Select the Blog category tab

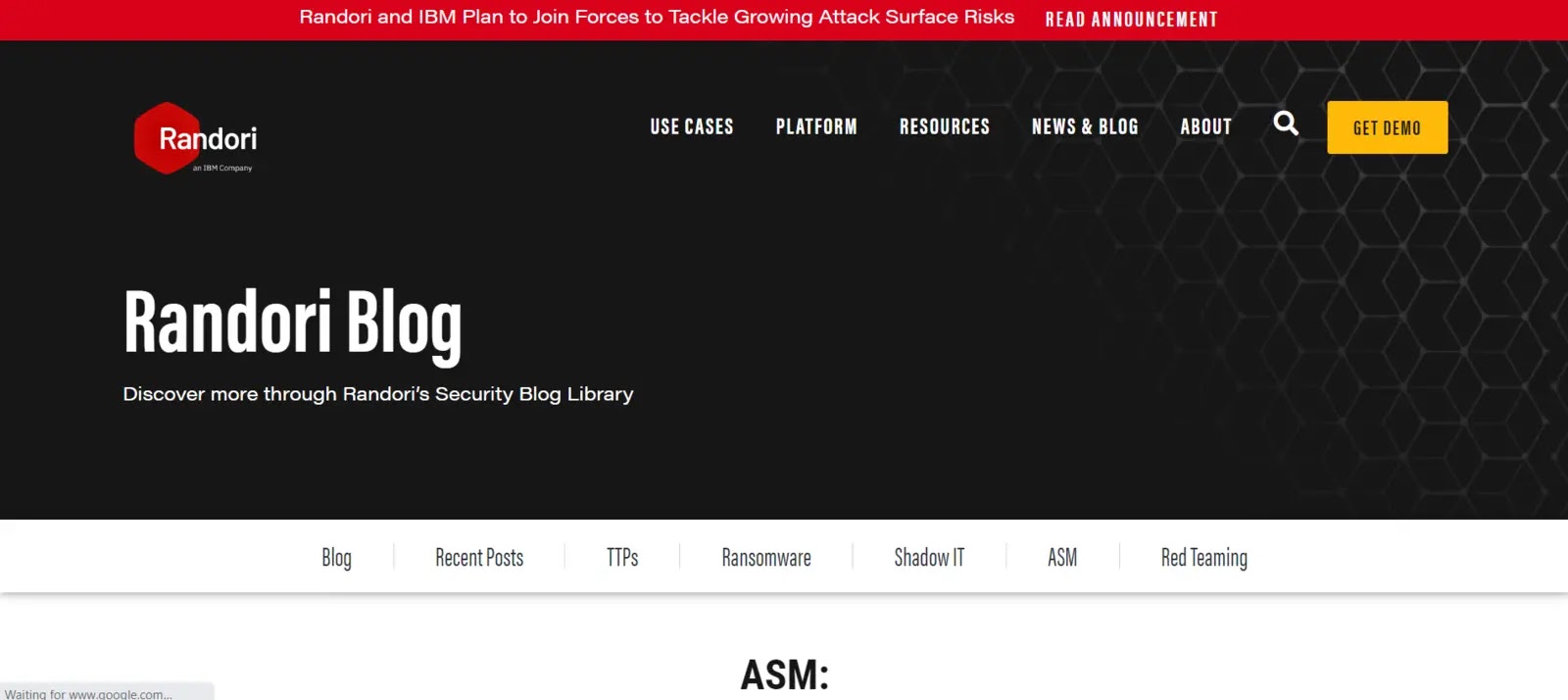[336, 558]
